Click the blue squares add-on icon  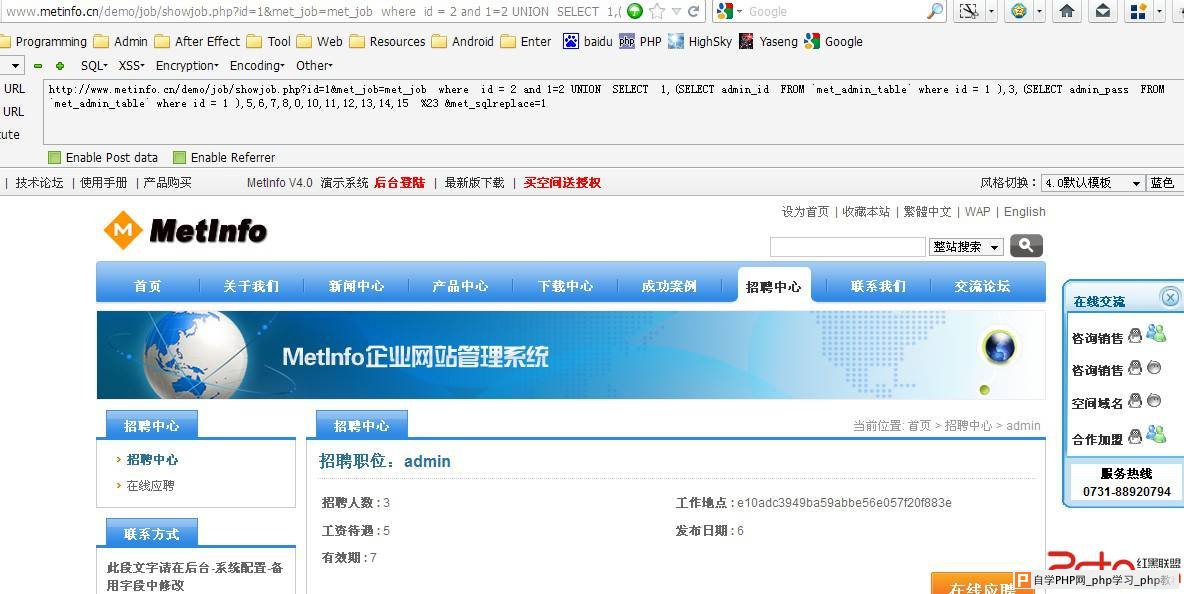tap(1139, 11)
